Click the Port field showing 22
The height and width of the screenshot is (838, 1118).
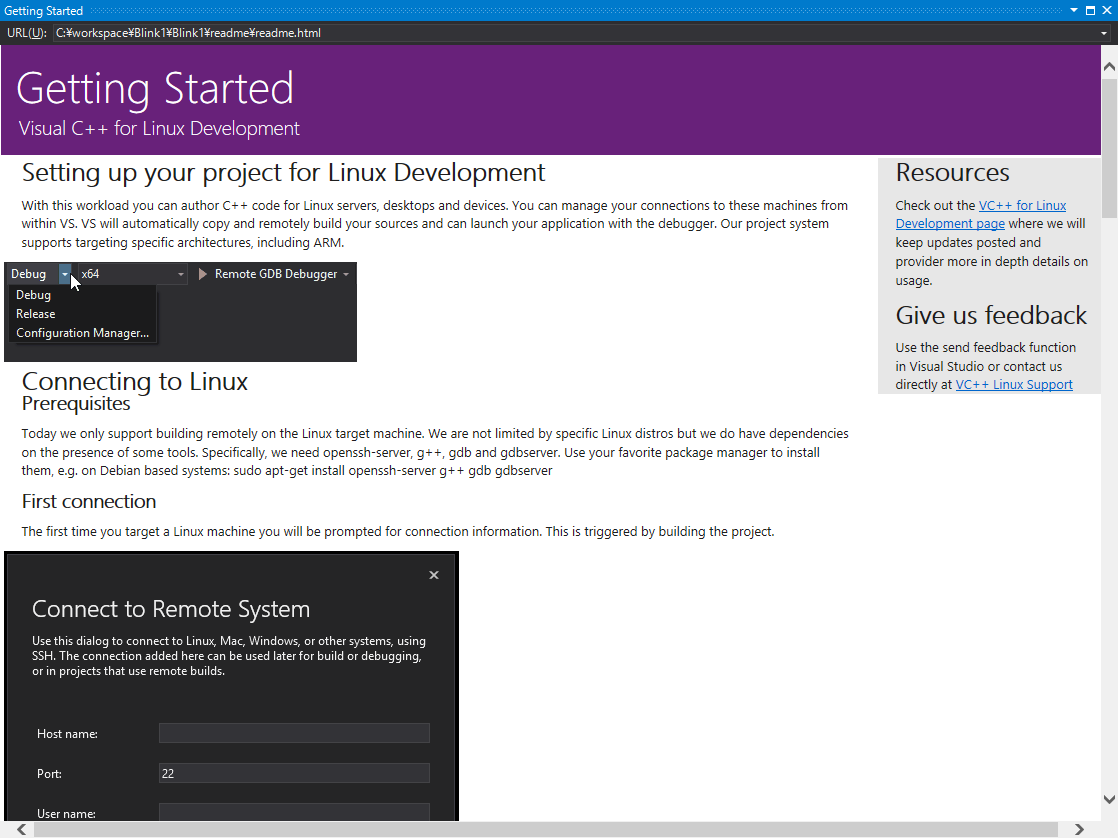[x=294, y=773]
